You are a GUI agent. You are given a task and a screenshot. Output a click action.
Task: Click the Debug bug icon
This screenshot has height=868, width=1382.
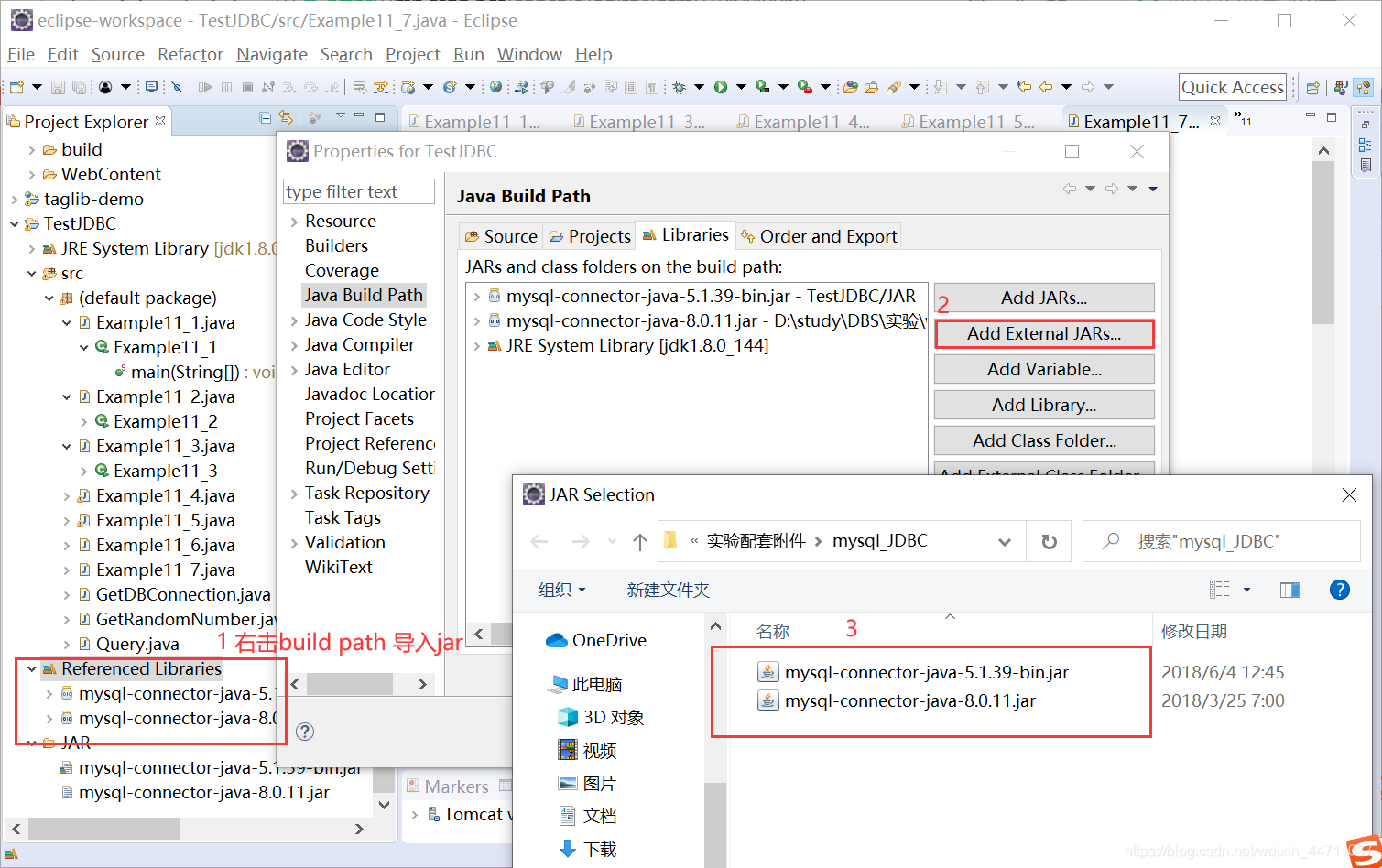(x=678, y=87)
